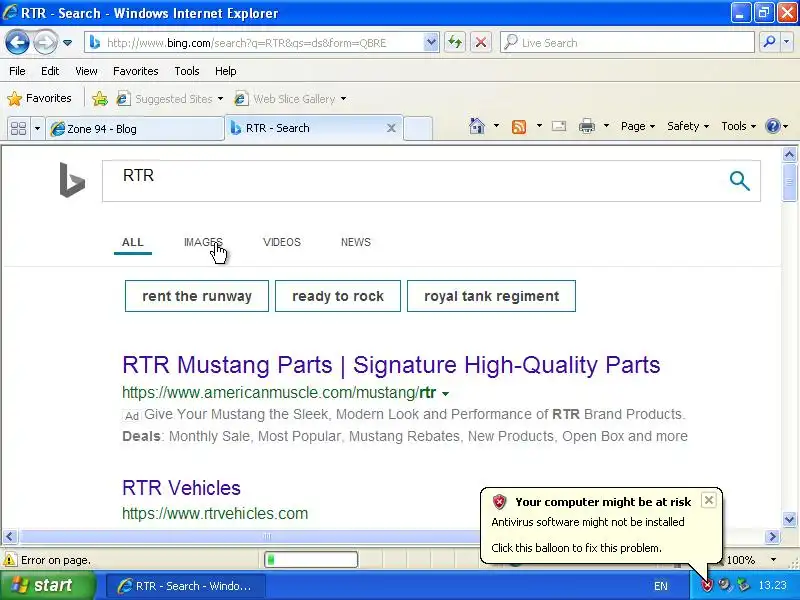Click the Bing search magnifier icon
Image resolution: width=800 pixels, height=600 pixels.
coord(739,181)
